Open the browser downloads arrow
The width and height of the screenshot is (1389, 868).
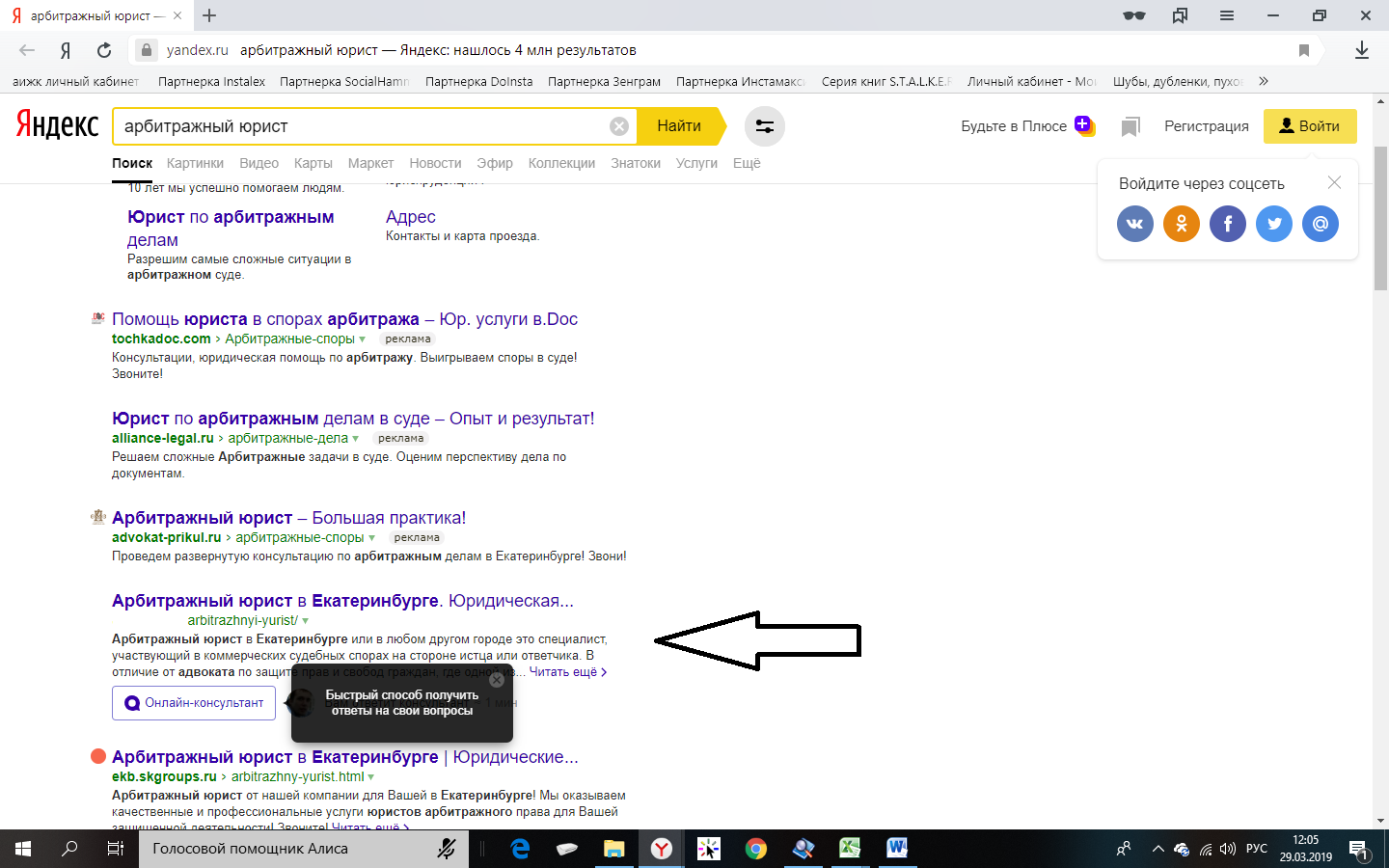(1362, 50)
